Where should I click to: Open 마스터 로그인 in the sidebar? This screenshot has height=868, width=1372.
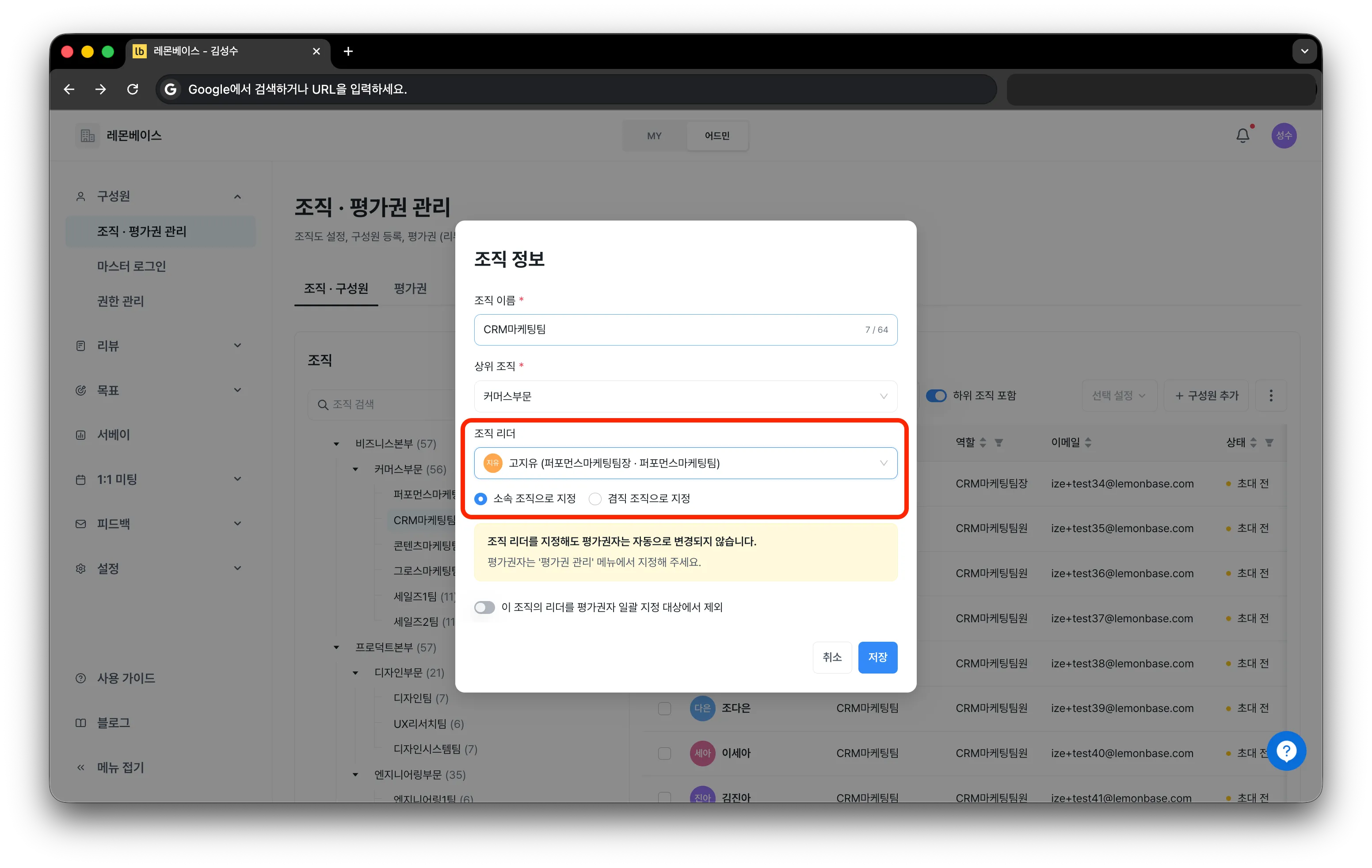[x=131, y=266]
